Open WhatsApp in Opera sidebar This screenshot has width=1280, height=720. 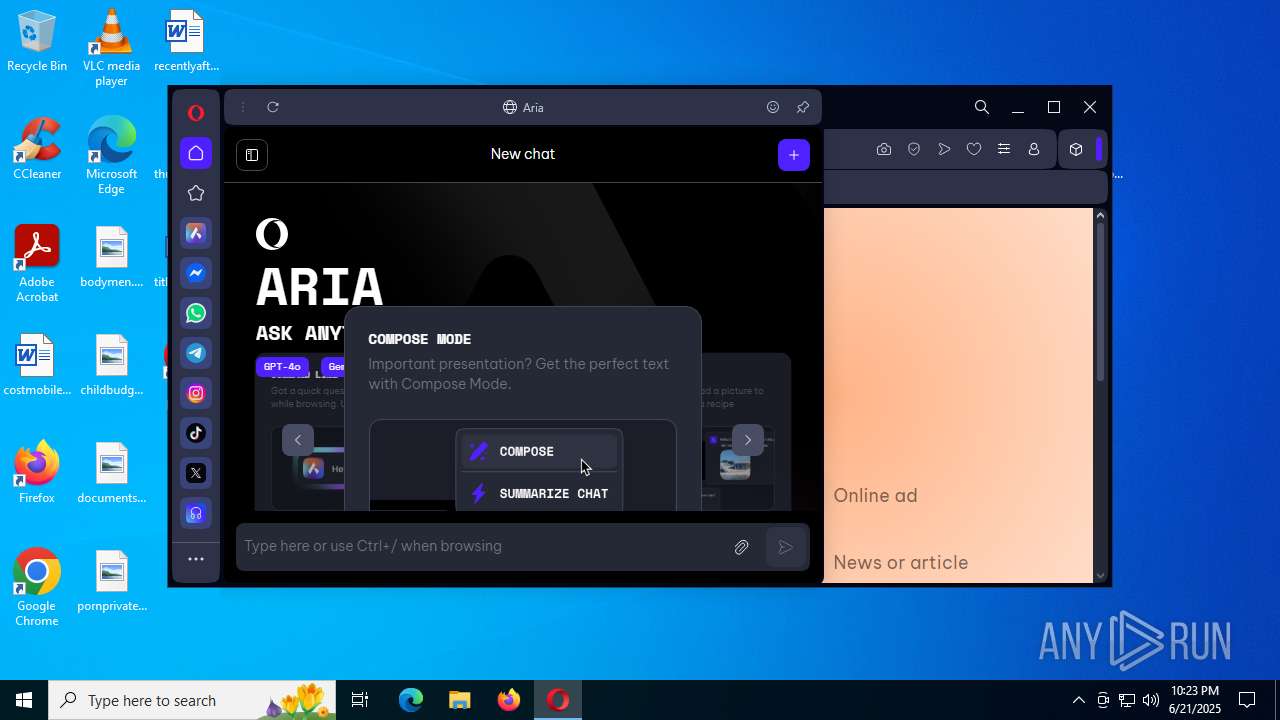pos(196,313)
